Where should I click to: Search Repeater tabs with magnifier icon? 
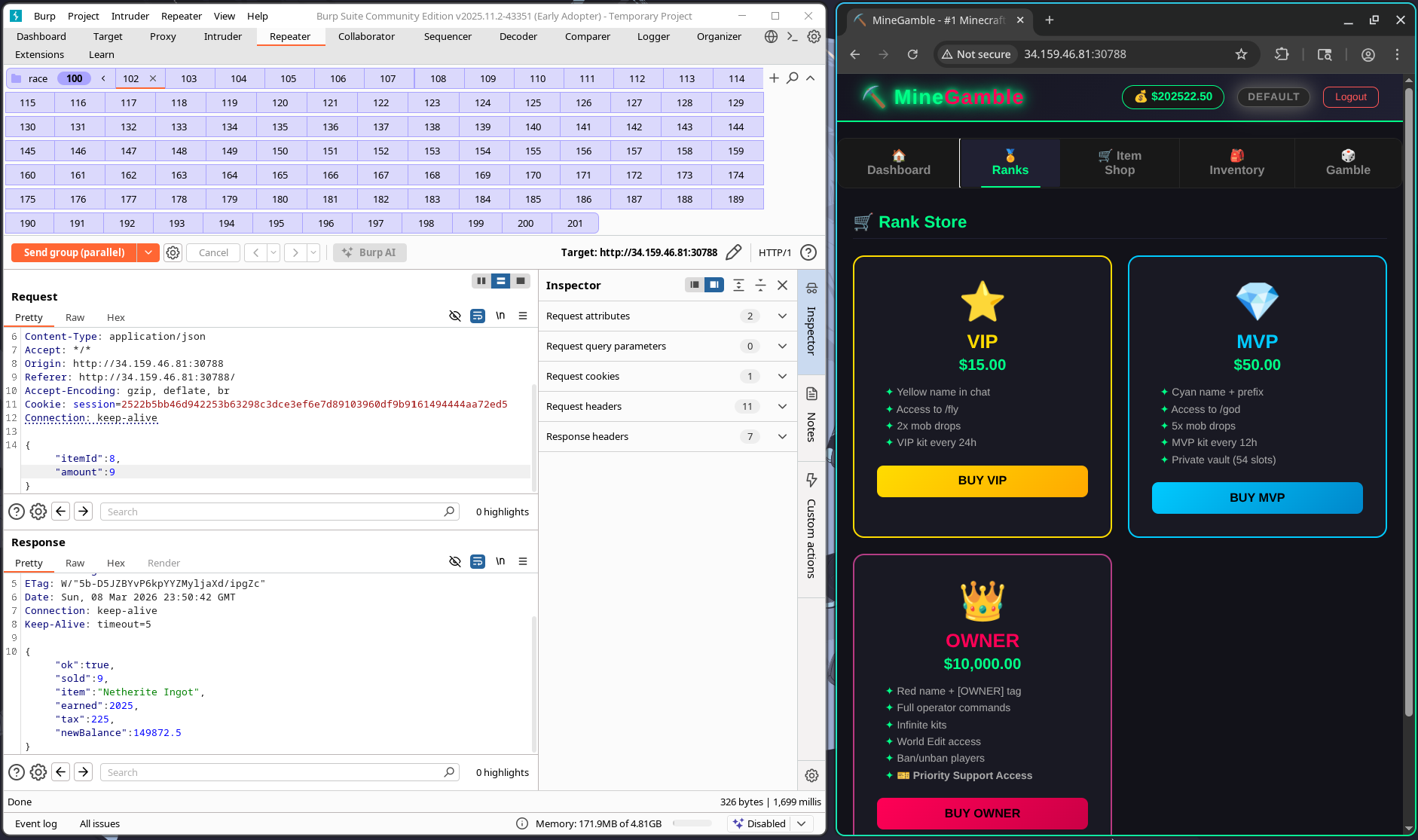coord(793,78)
